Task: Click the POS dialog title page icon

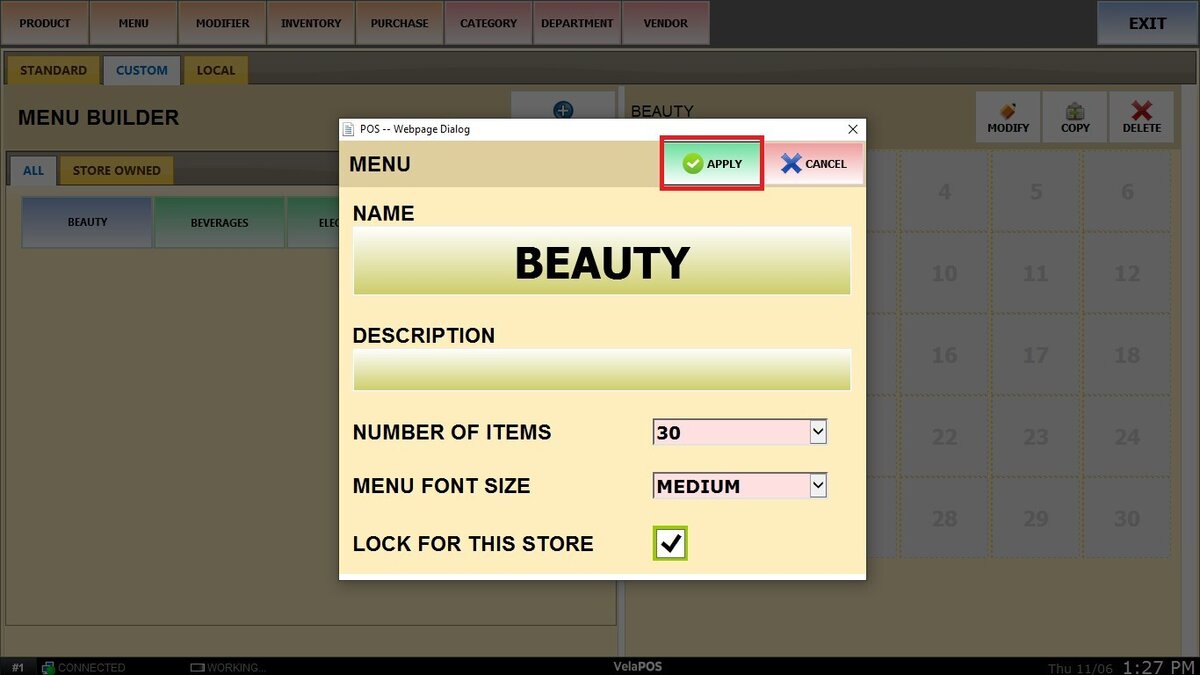Action: (x=349, y=129)
